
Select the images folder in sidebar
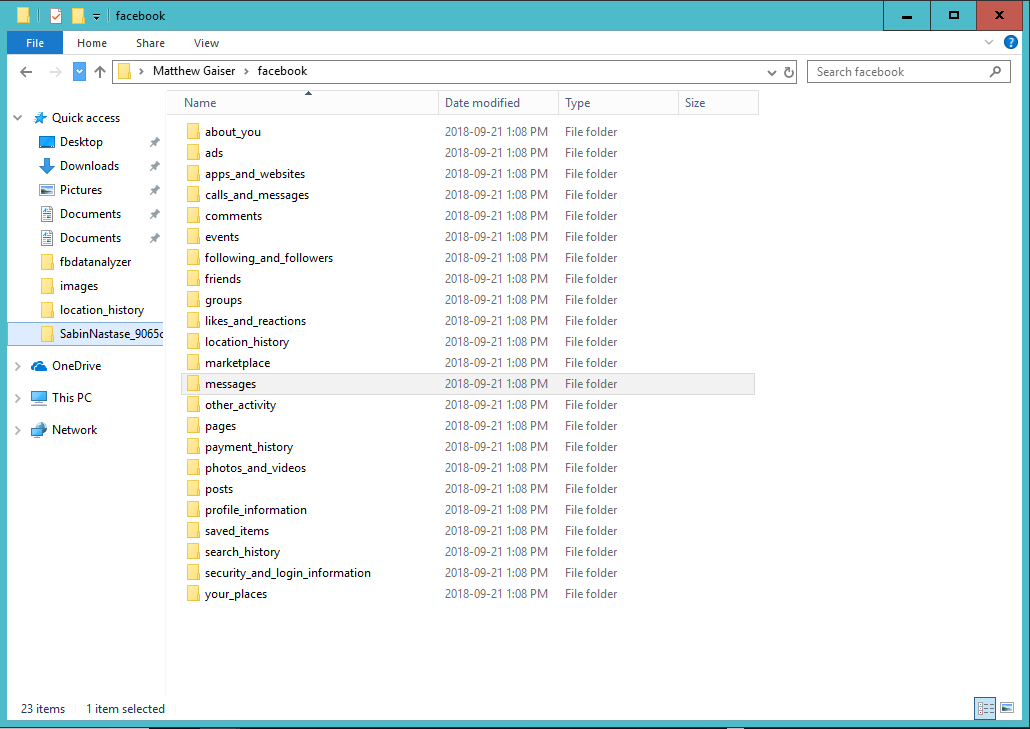(79, 286)
